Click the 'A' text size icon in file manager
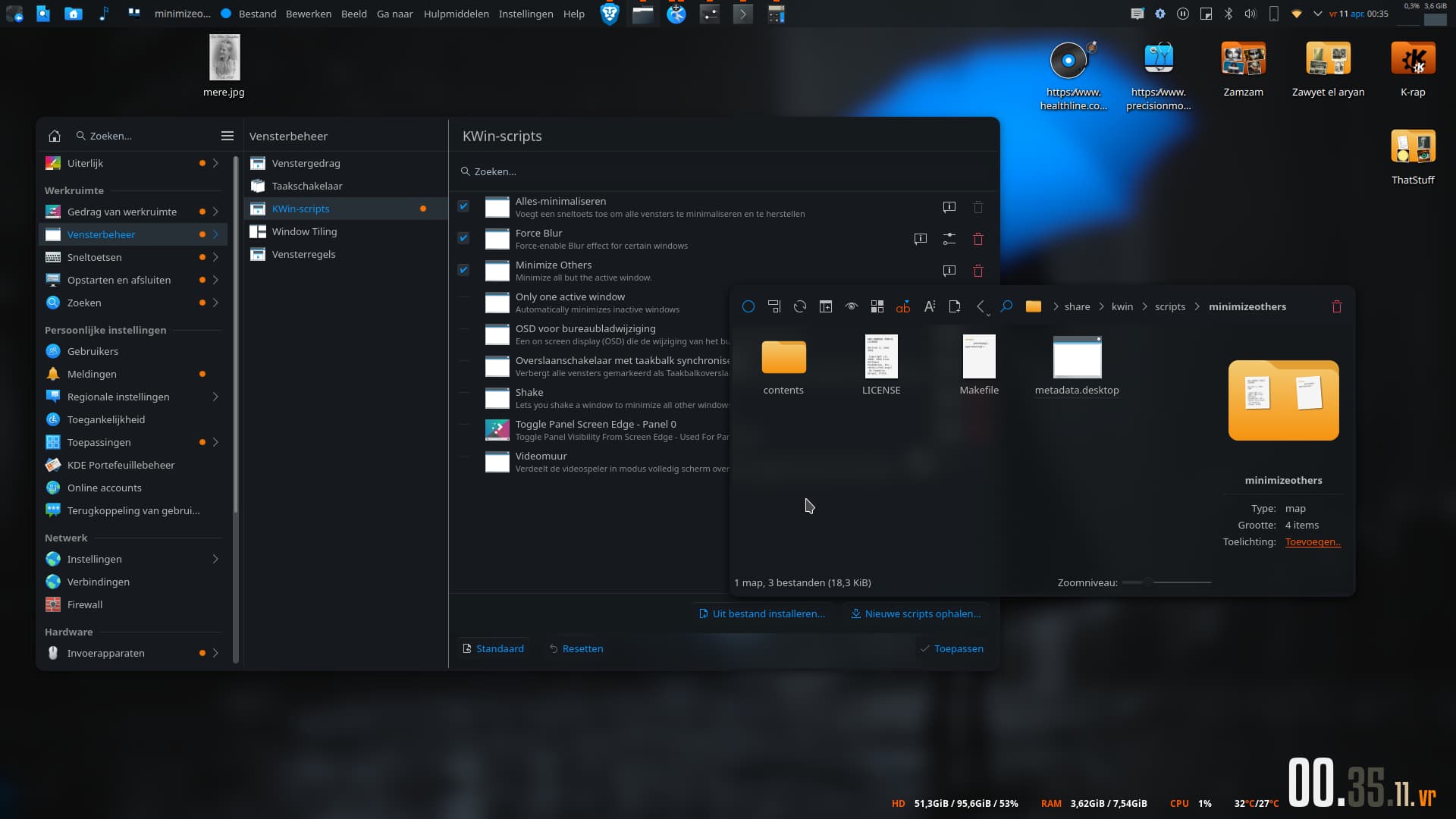1456x819 pixels. [929, 306]
